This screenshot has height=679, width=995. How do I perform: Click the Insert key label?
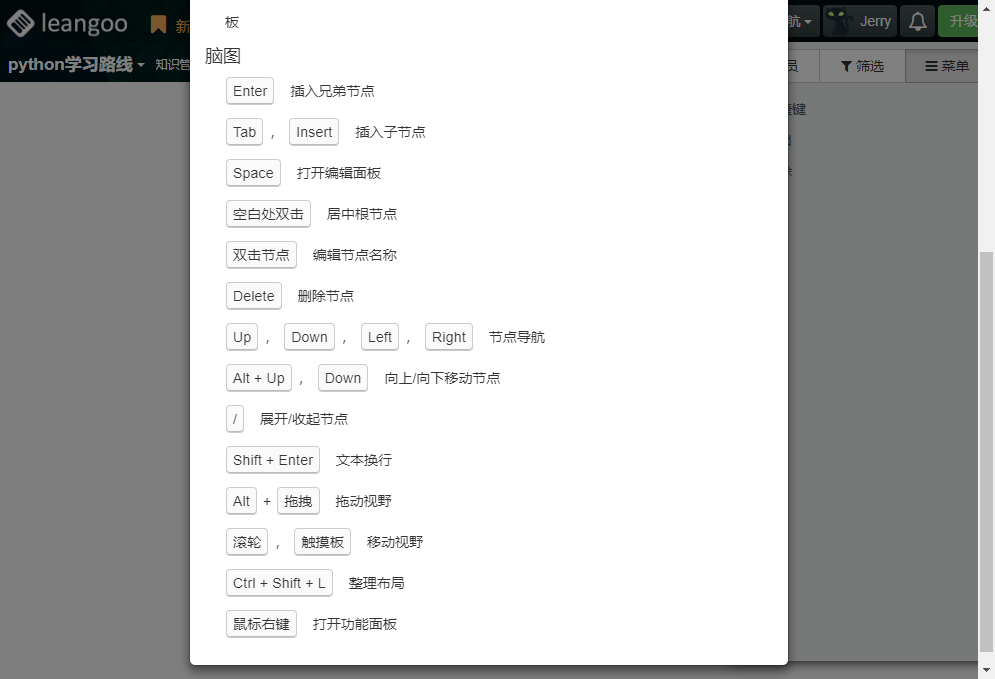click(x=314, y=132)
